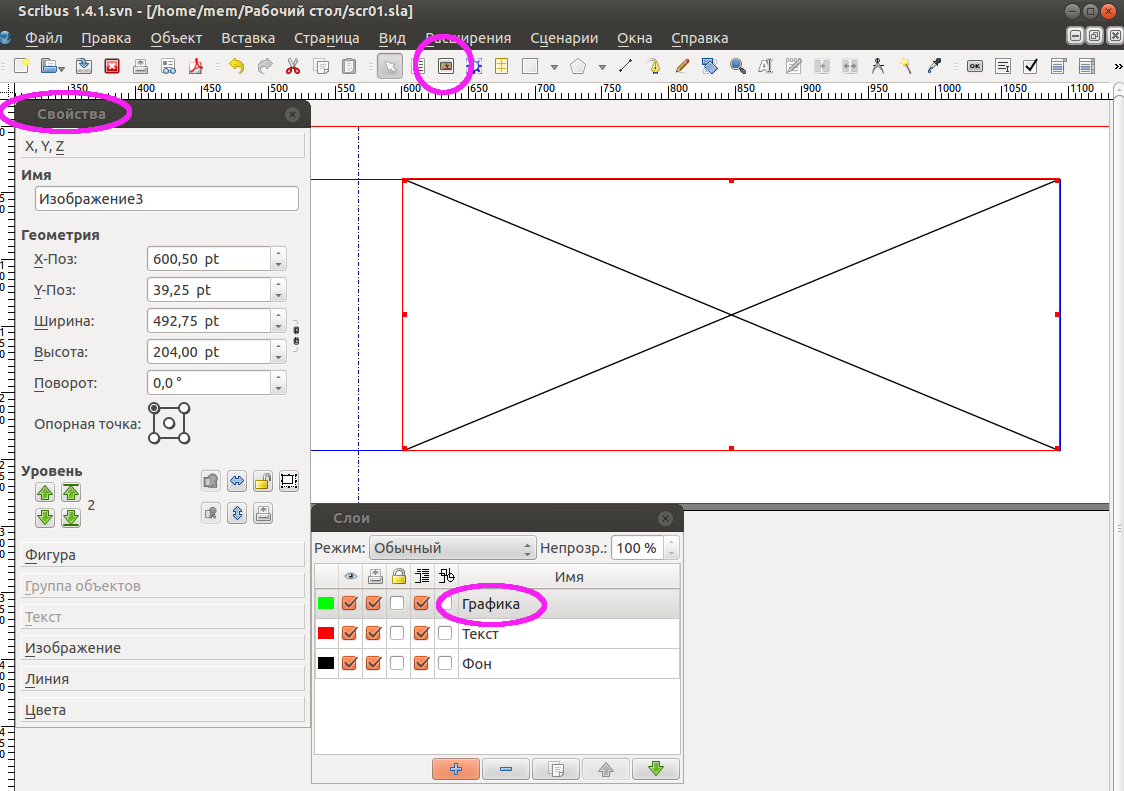Image resolution: width=1124 pixels, height=791 pixels.
Task: Toggle printing for Графика layer
Action: pos(373,604)
